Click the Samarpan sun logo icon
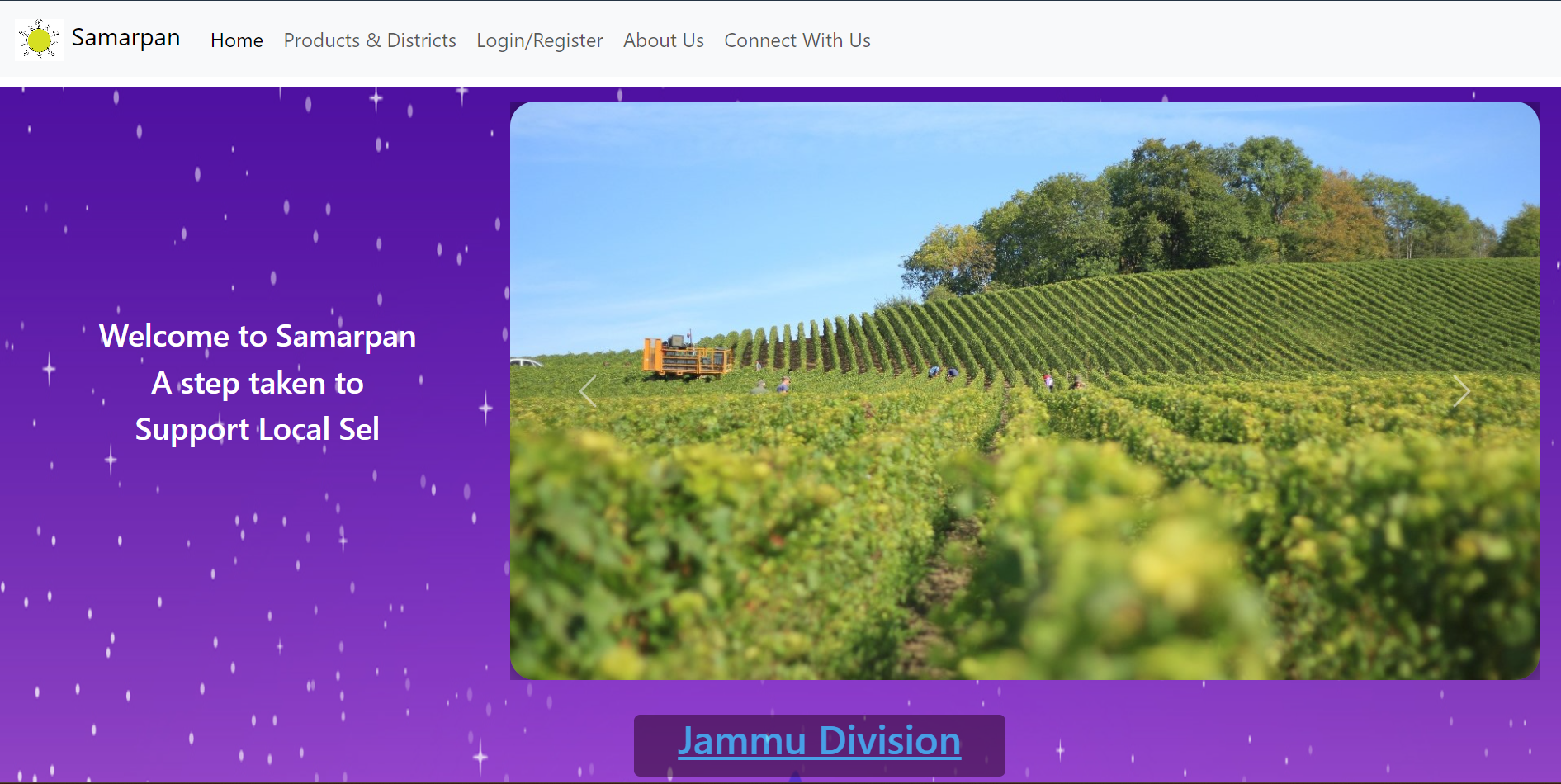 tap(40, 40)
